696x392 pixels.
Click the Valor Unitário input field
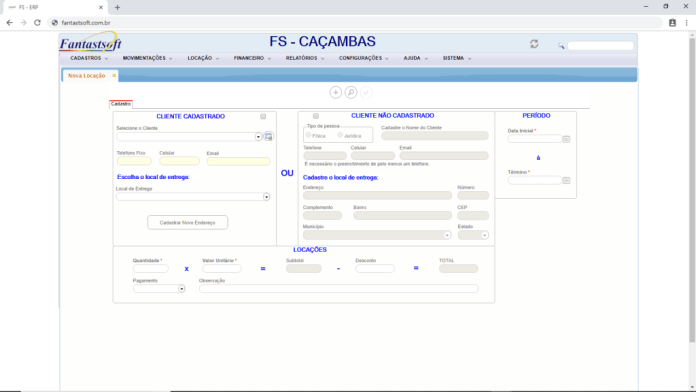coord(222,269)
